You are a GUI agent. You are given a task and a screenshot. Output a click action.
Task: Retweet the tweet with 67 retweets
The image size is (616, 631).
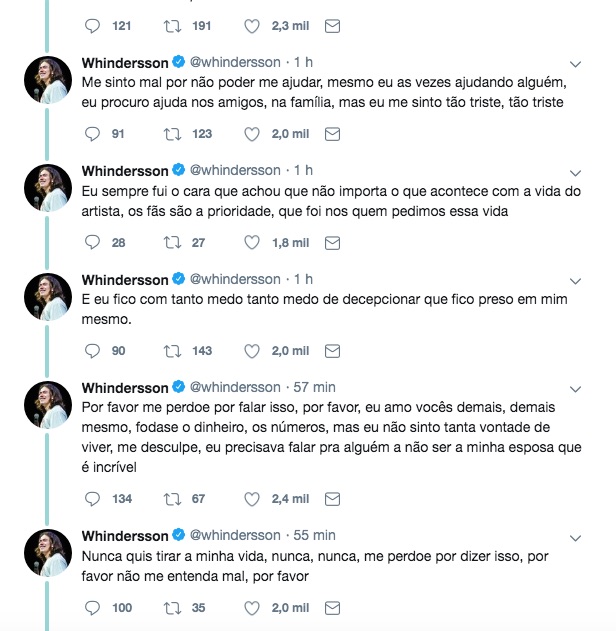pyautogui.click(x=174, y=499)
